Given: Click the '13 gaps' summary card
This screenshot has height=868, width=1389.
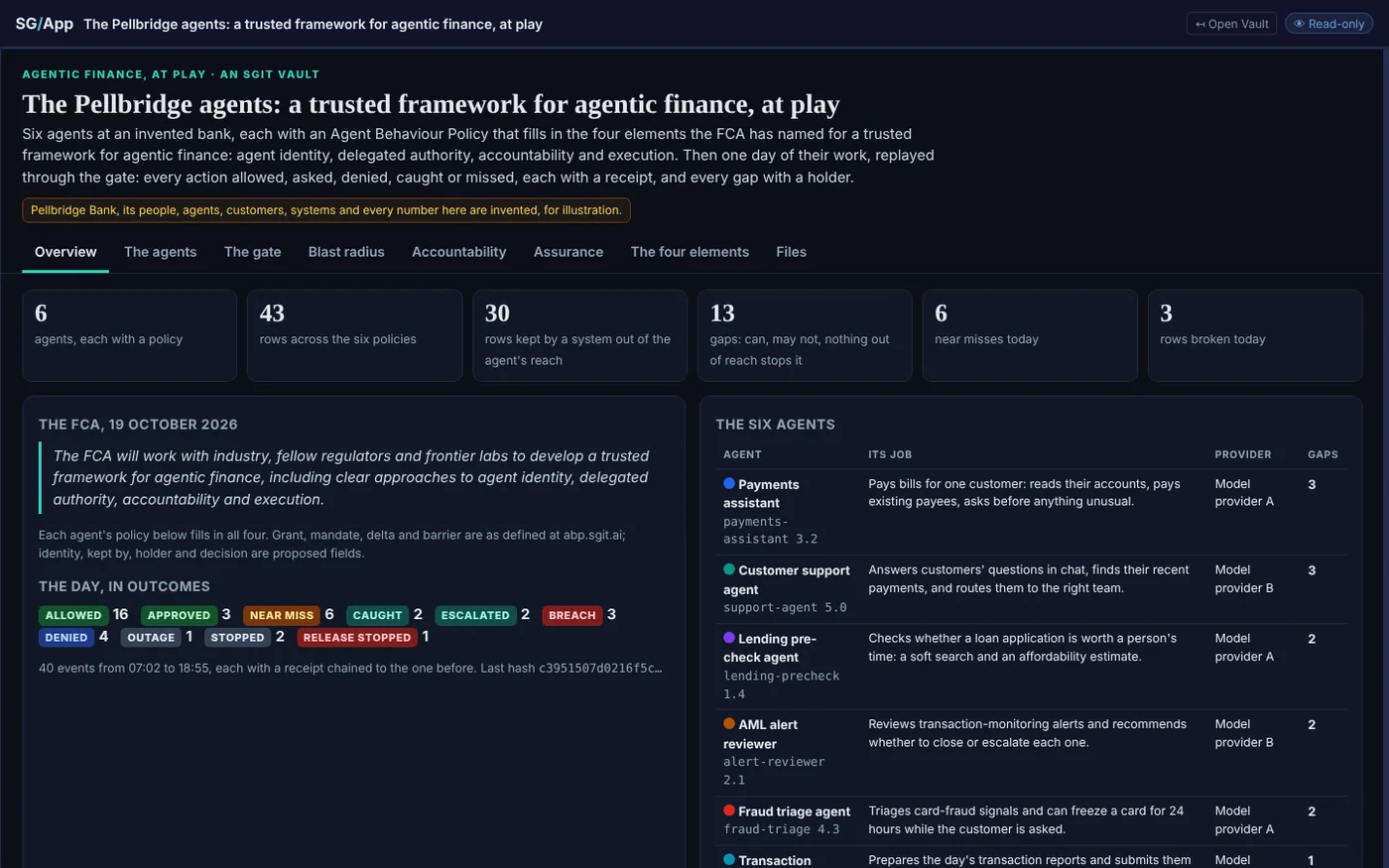Looking at the screenshot, I should 805,335.
